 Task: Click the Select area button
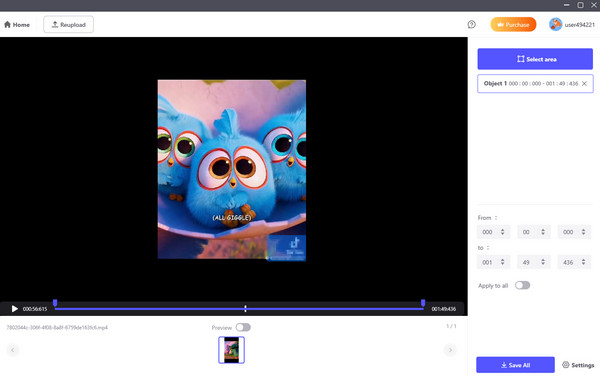(x=535, y=59)
